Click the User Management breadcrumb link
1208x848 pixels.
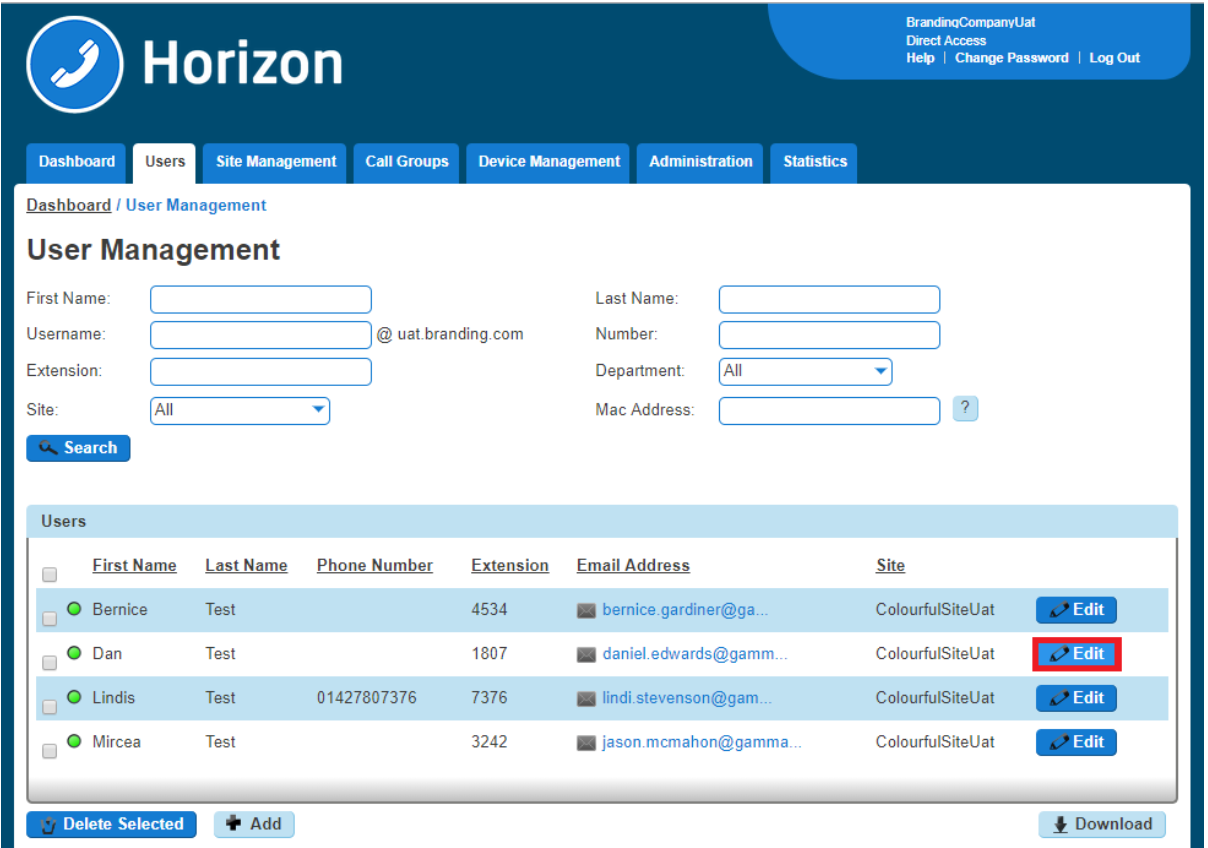(x=196, y=205)
